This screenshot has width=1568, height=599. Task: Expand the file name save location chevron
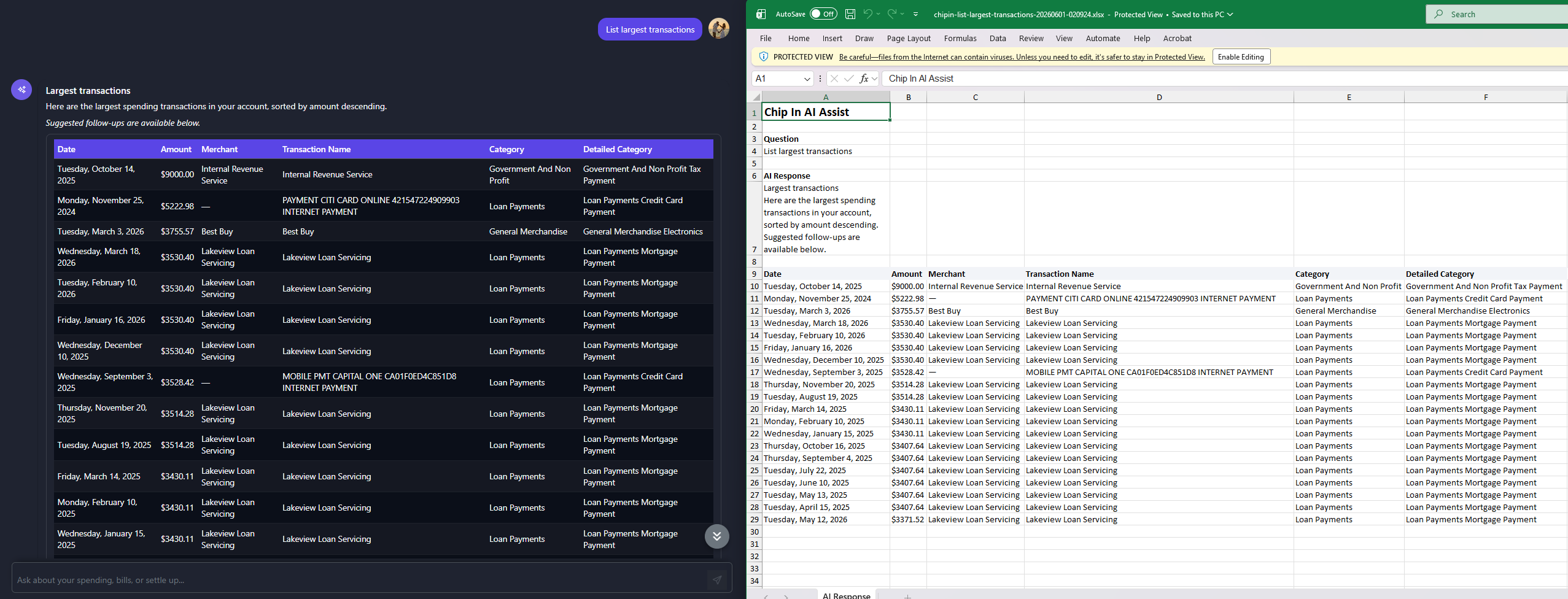pyautogui.click(x=1230, y=14)
